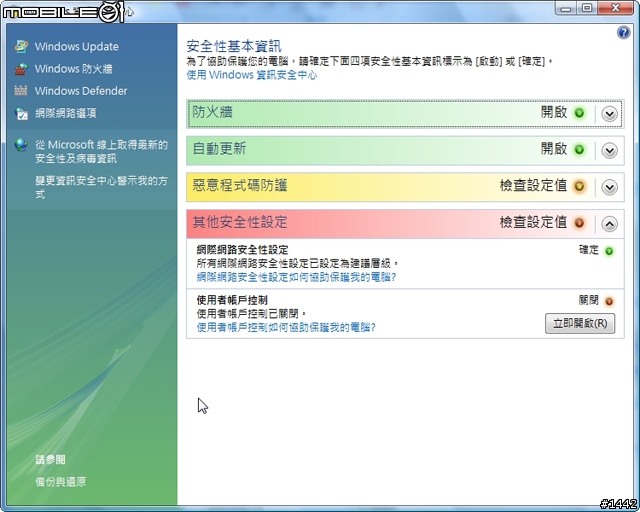Click the 立即開啟(R) button

[x=580, y=323]
